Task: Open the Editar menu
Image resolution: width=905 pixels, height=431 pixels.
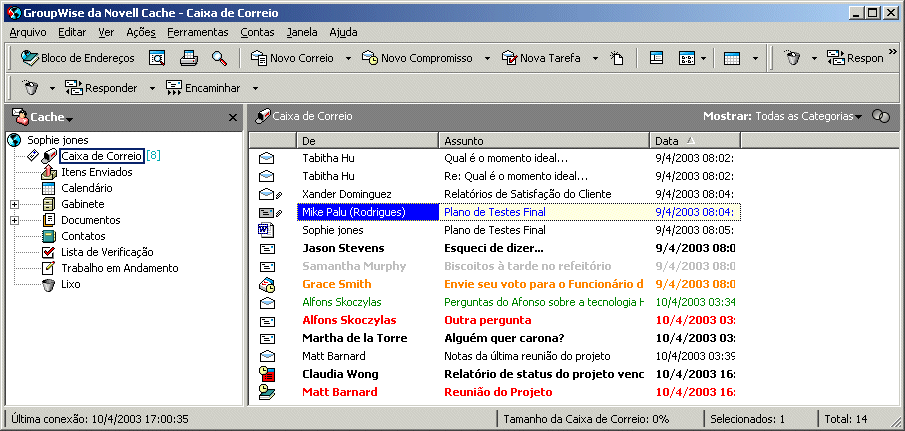Action: (72, 32)
